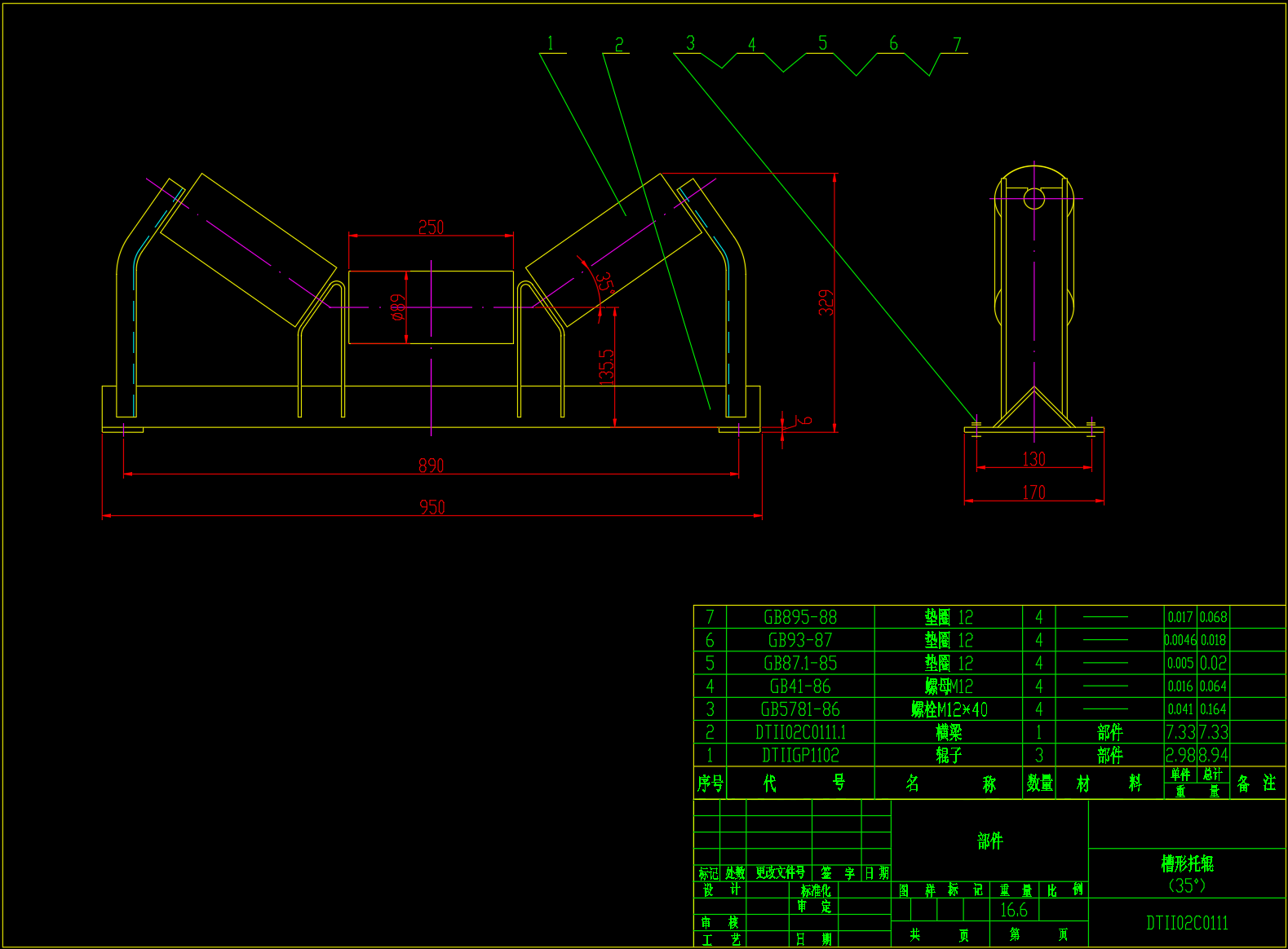Click the 170 dimension in side view
The image size is (1288, 949).
point(1033,492)
